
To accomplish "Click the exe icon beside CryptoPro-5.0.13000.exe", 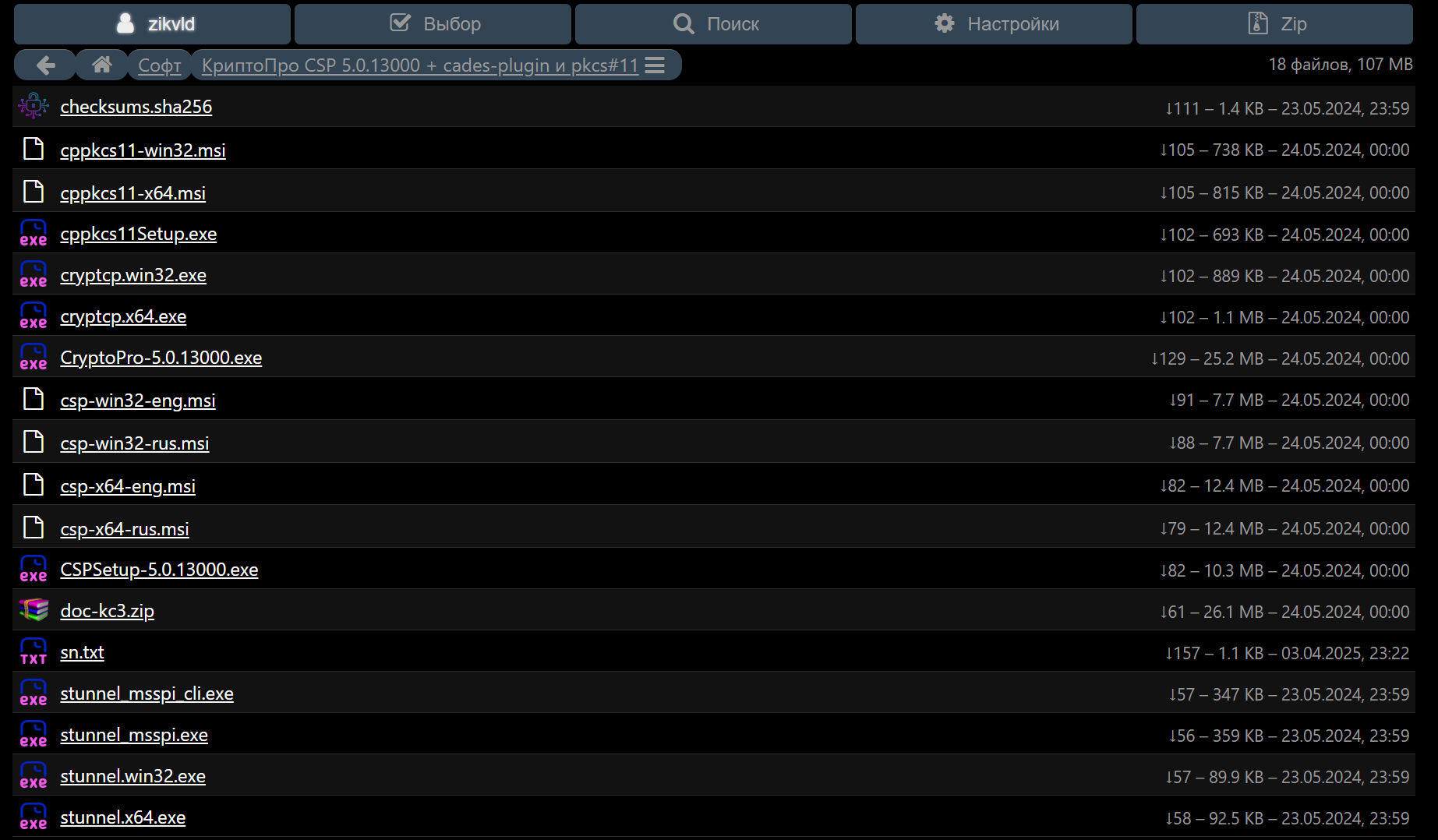I will pos(34,358).
